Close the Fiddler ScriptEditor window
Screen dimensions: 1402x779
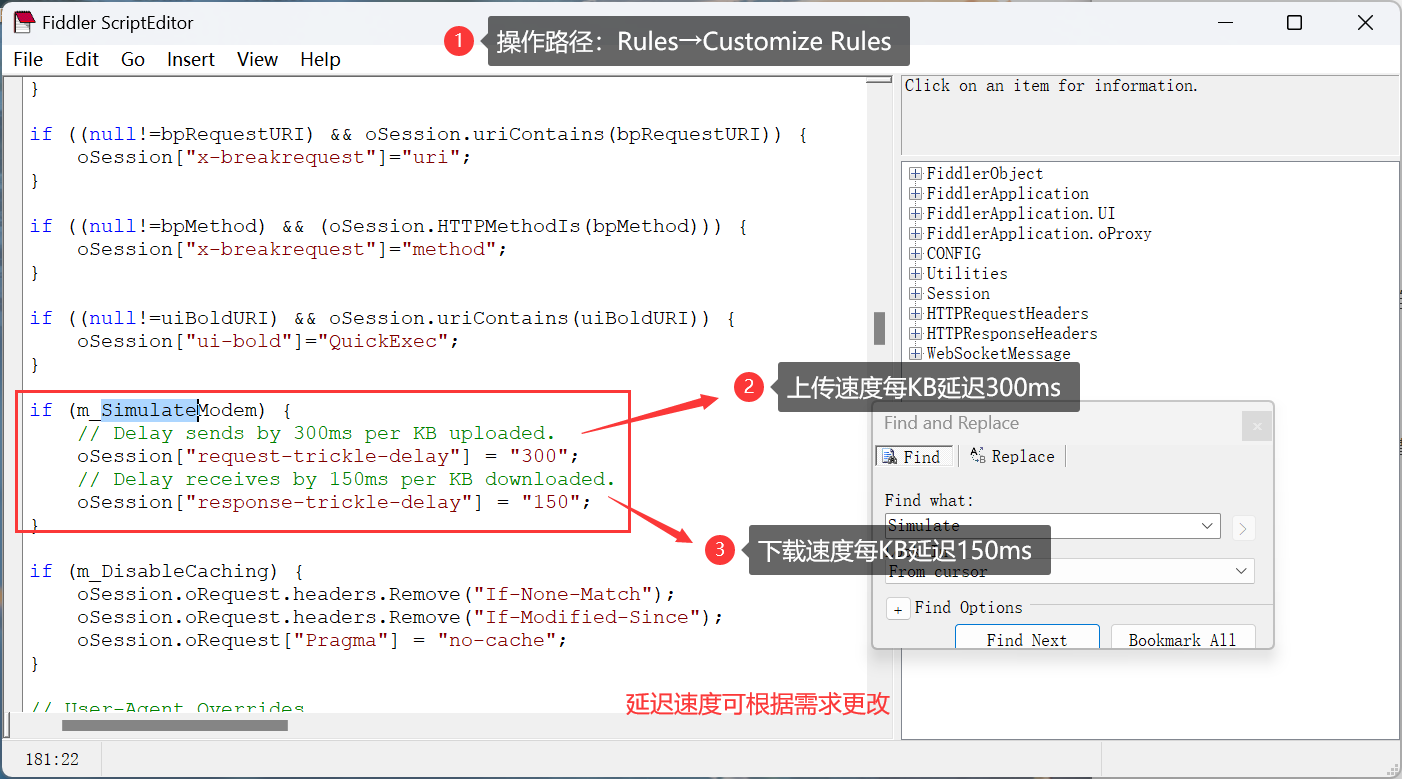coord(1365,22)
